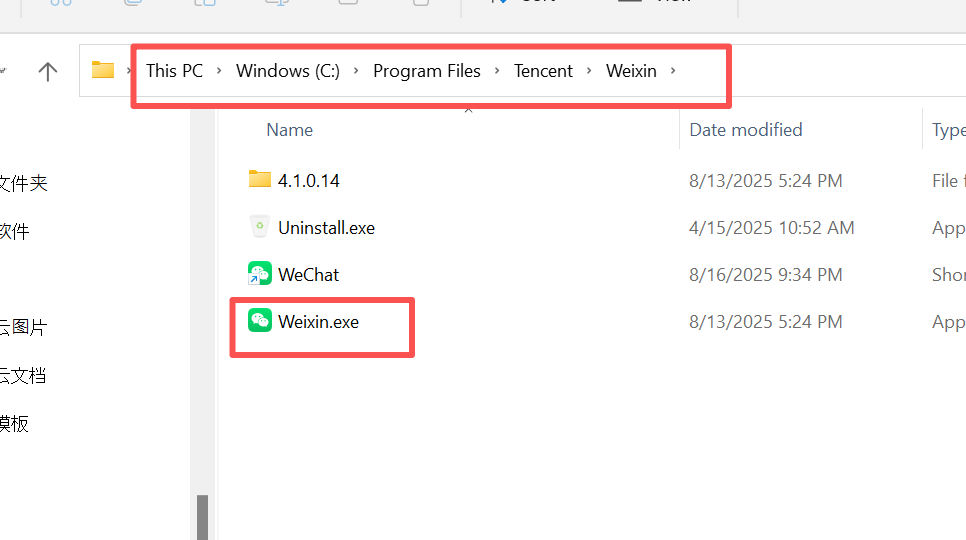Expand the chevron after Weixin
The width and height of the screenshot is (966, 540).
pyautogui.click(x=673, y=71)
